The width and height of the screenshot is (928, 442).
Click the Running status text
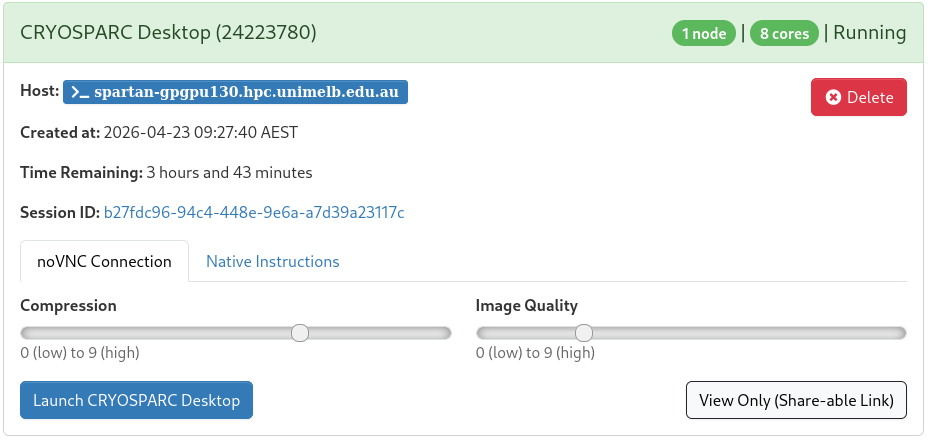point(869,33)
